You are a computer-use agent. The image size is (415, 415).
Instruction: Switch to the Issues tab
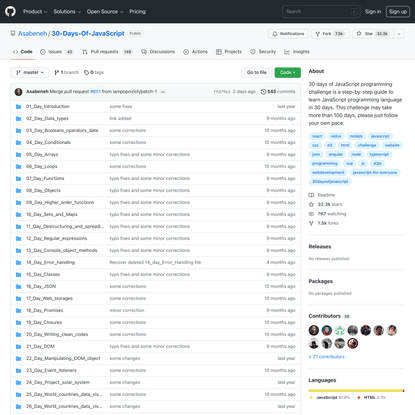click(x=57, y=52)
